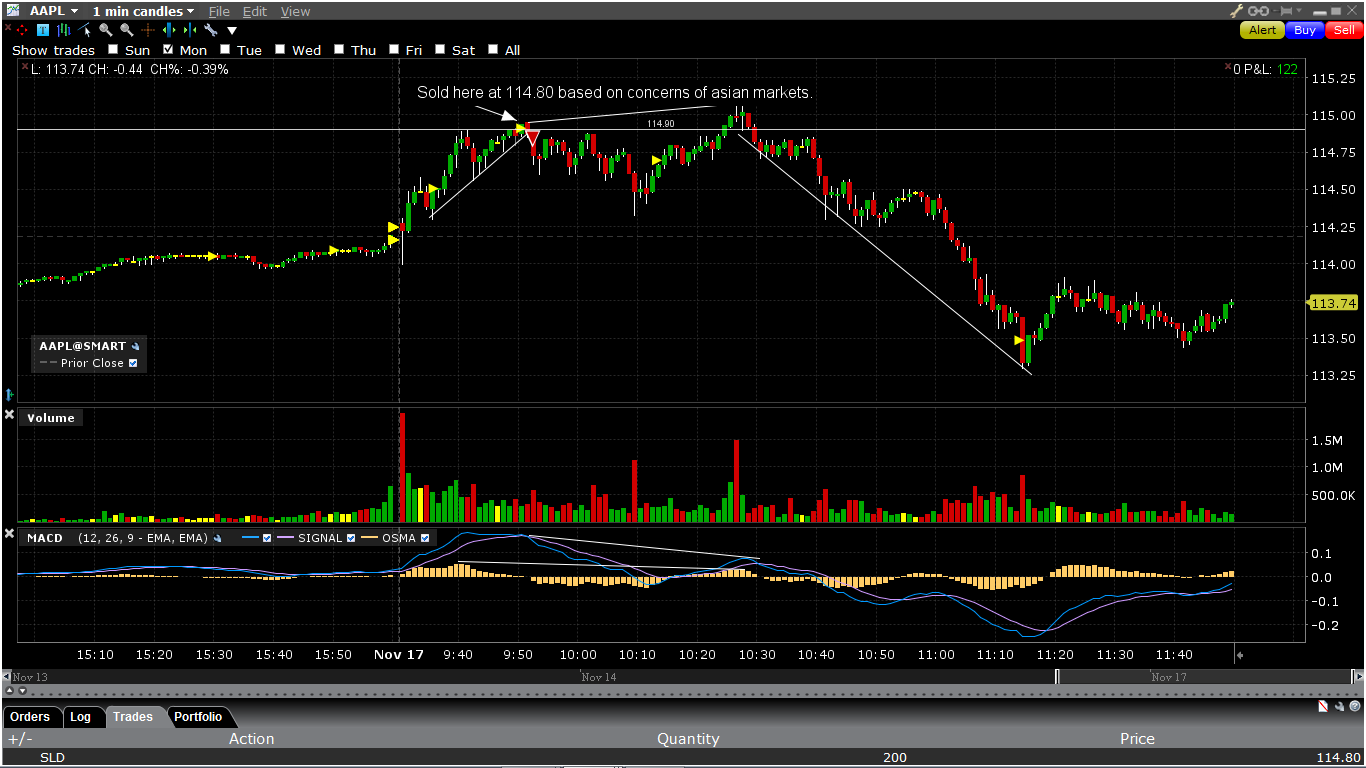Remove the MACD indicator panel

pyautogui.click(x=9, y=535)
